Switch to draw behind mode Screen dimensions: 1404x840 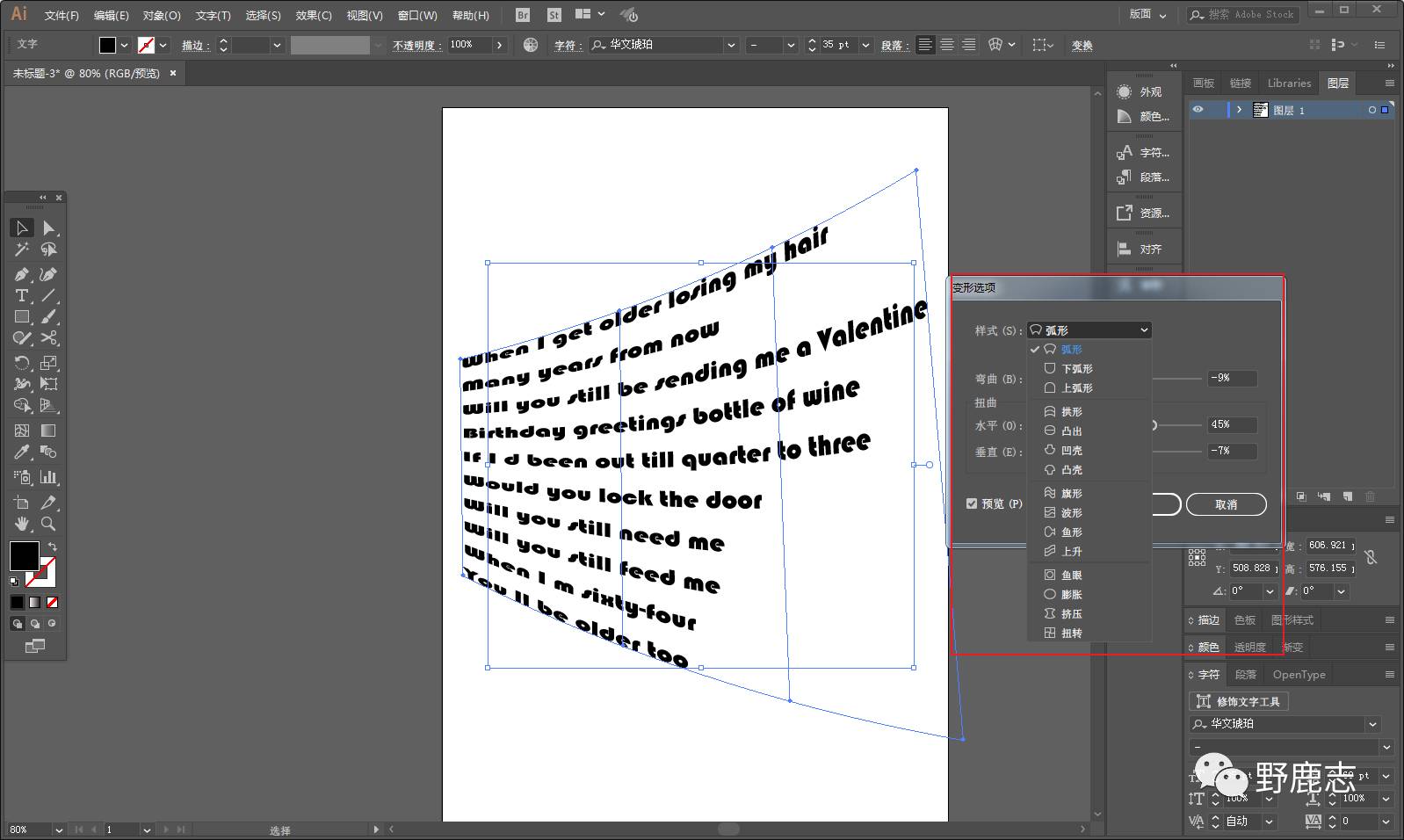pos(34,624)
